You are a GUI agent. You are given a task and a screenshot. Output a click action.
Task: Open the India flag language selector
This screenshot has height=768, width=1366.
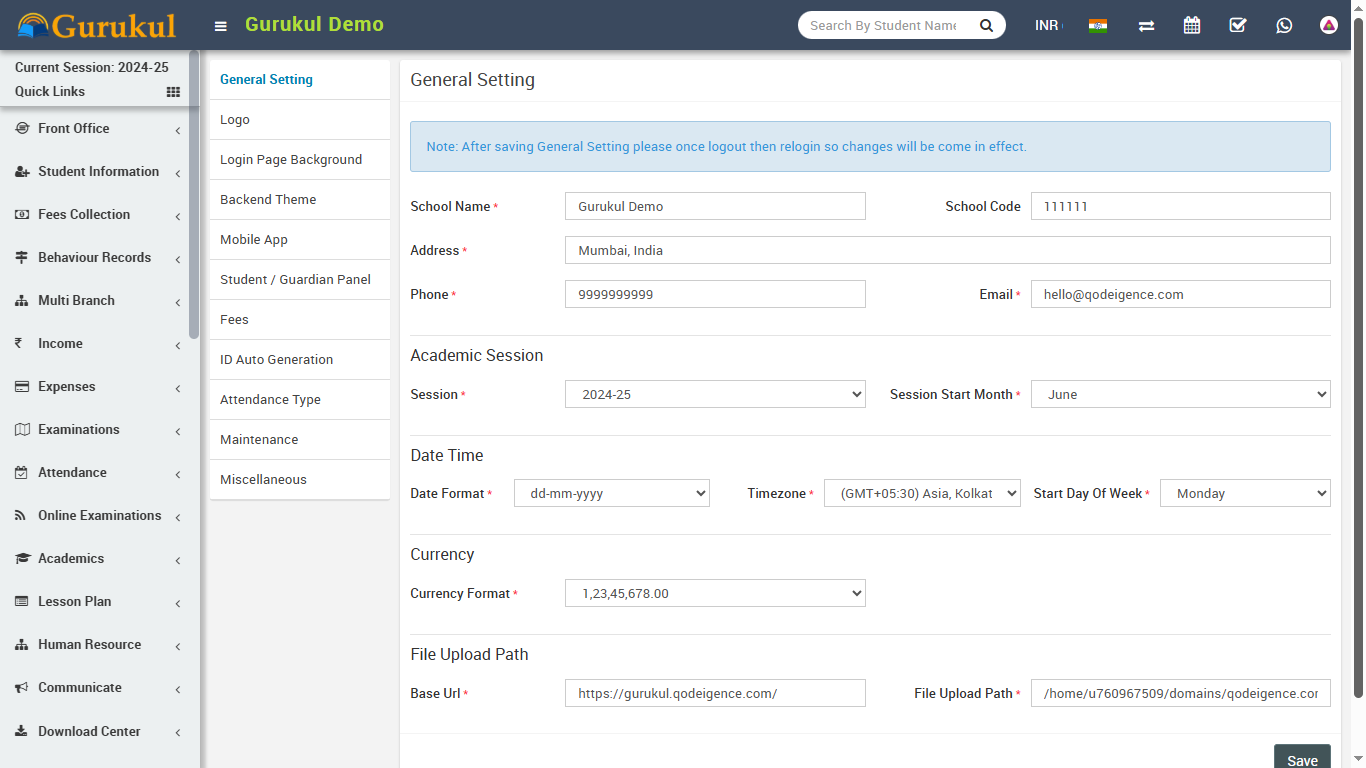click(1098, 25)
